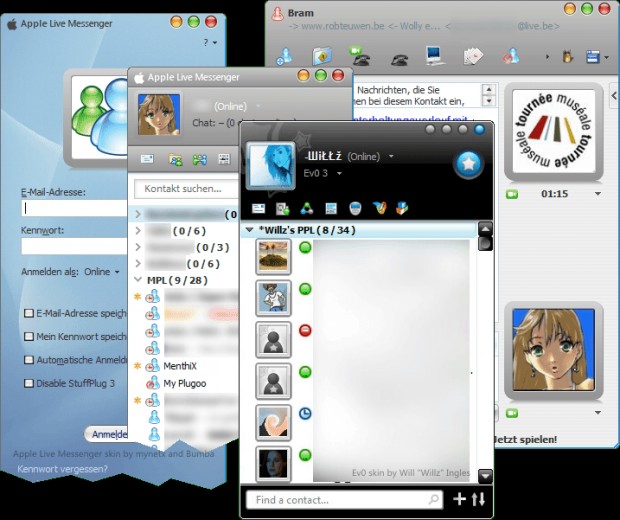Viewport: 620px width, 520px height.
Task: Click invite contact icon in Bram window
Action: point(285,56)
